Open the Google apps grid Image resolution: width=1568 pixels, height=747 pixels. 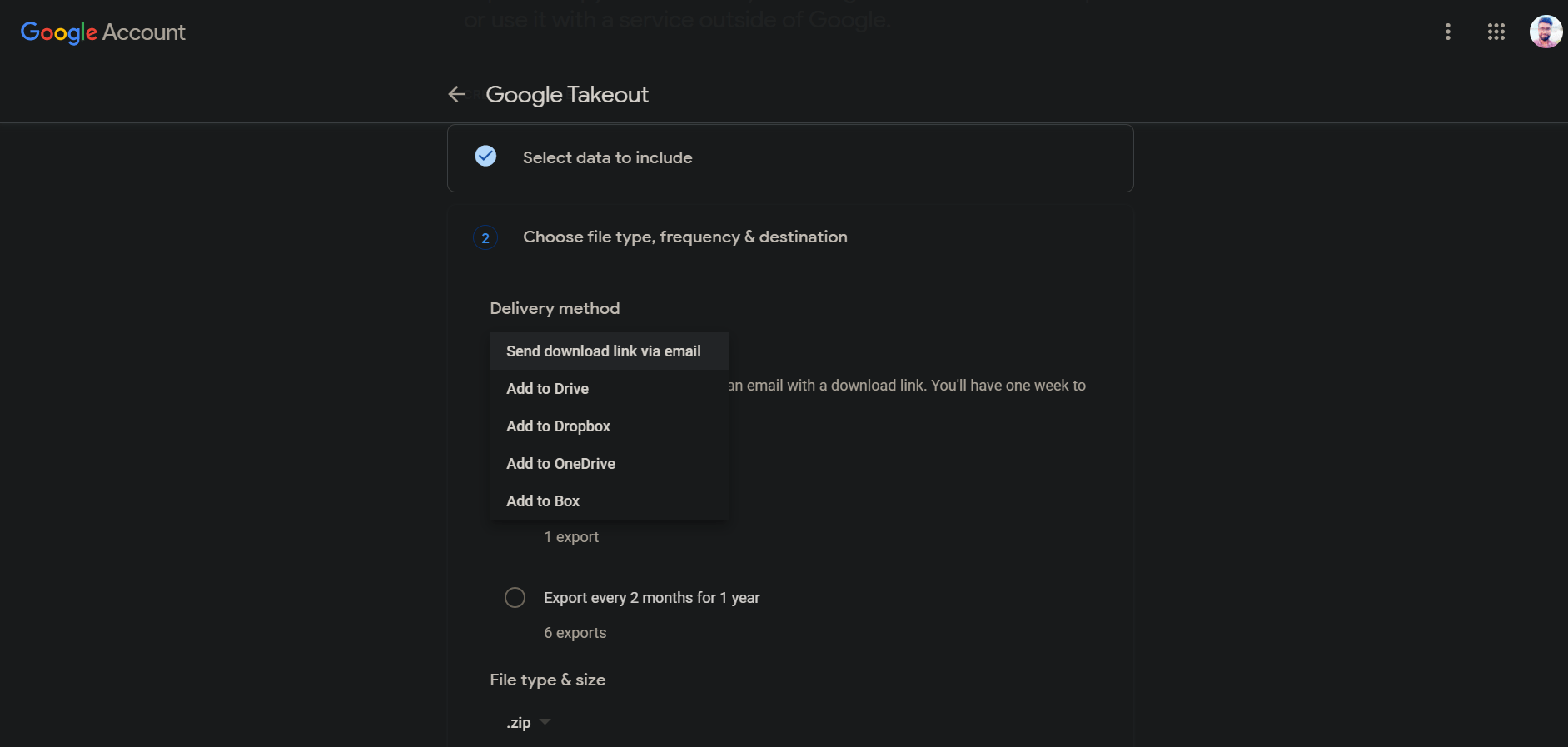click(1496, 32)
